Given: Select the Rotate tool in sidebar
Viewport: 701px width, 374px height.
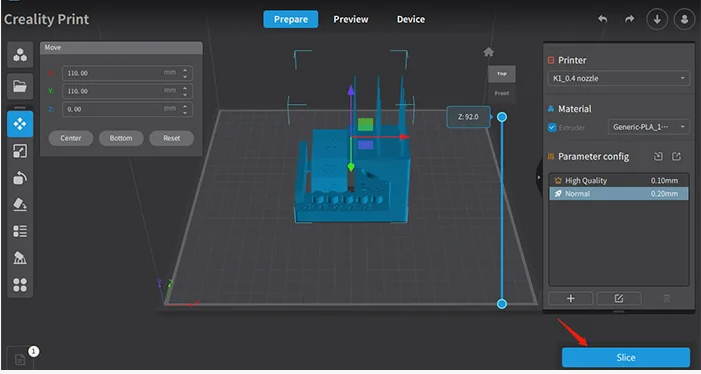Looking at the screenshot, I should click(x=20, y=178).
